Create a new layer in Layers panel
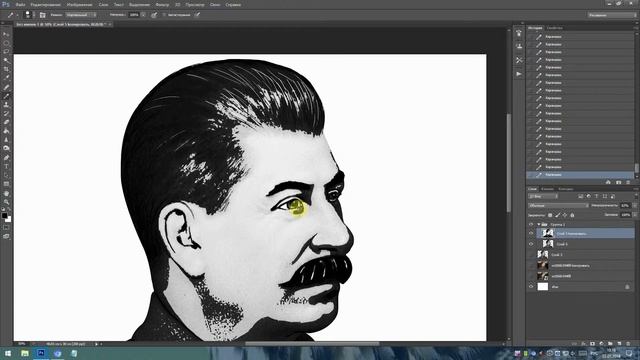 tap(619, 344)
